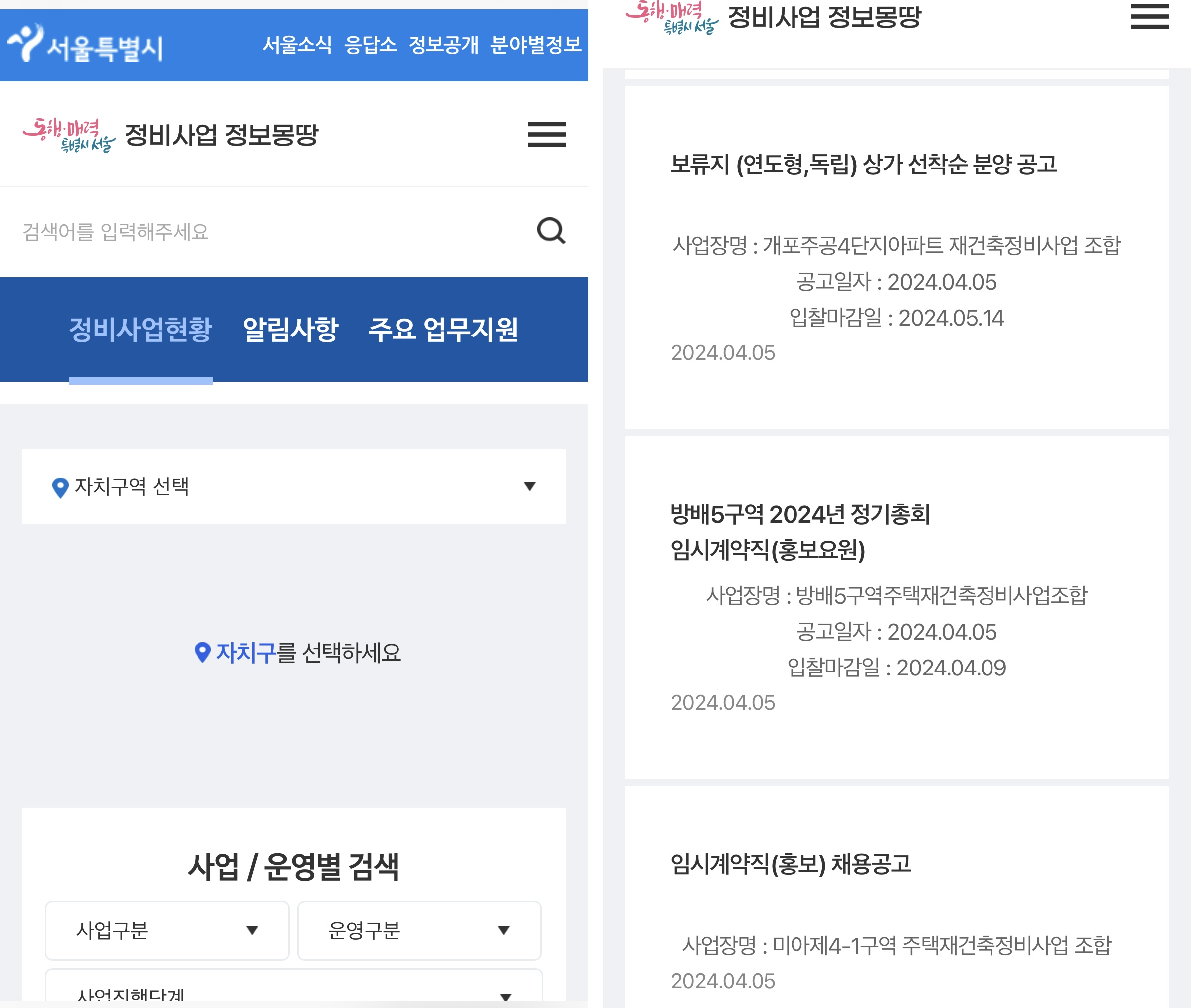Click the search magnifier icon
1191x1008 pixels.
pyautogui.click(x=551, y=231)
